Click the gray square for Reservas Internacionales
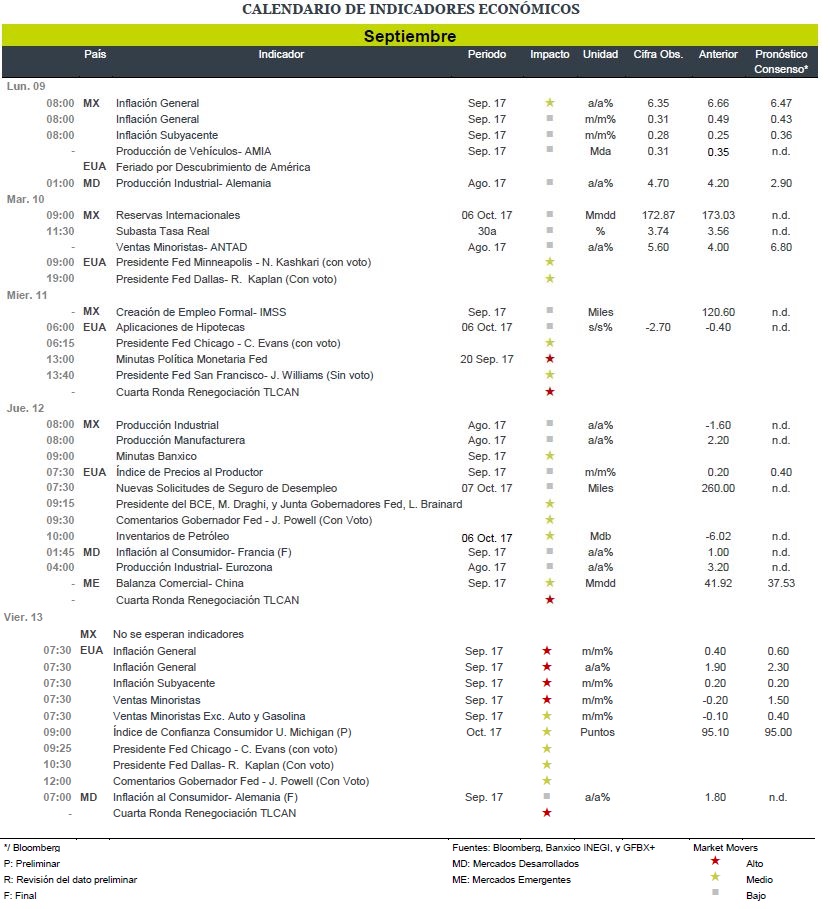This screenshot has height=909, width=829. pyautogui.click(x=550, y=214)
